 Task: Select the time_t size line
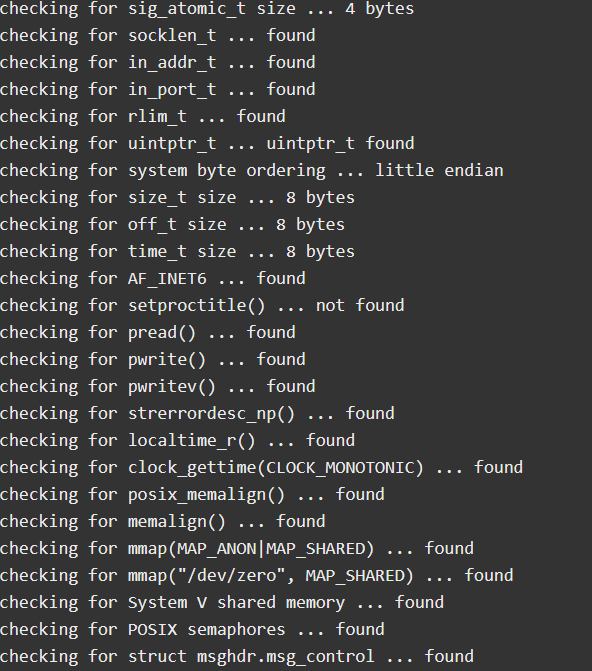click(x=178, y=251)
